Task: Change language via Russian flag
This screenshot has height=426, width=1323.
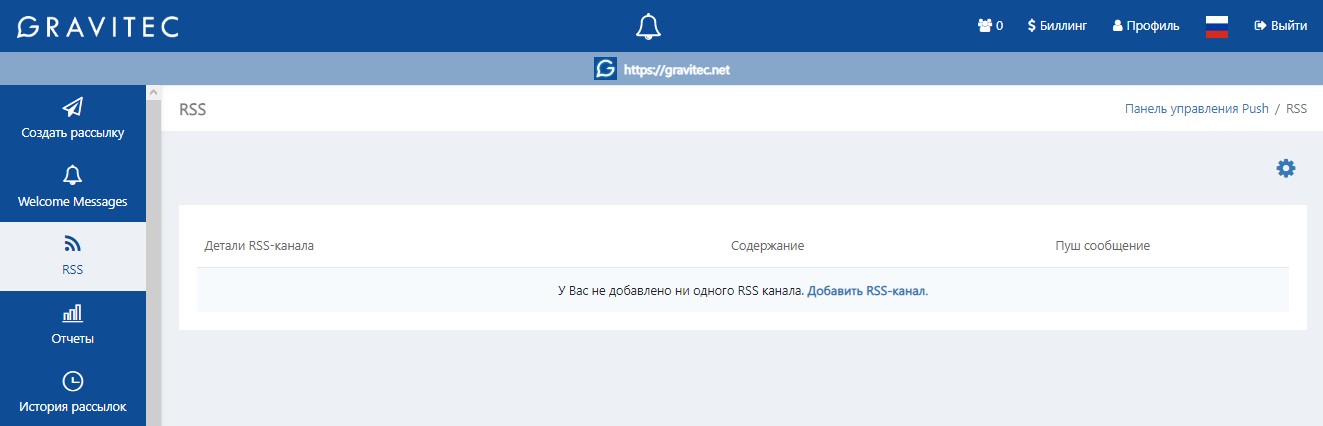Action: click(x=1216, y=26)
